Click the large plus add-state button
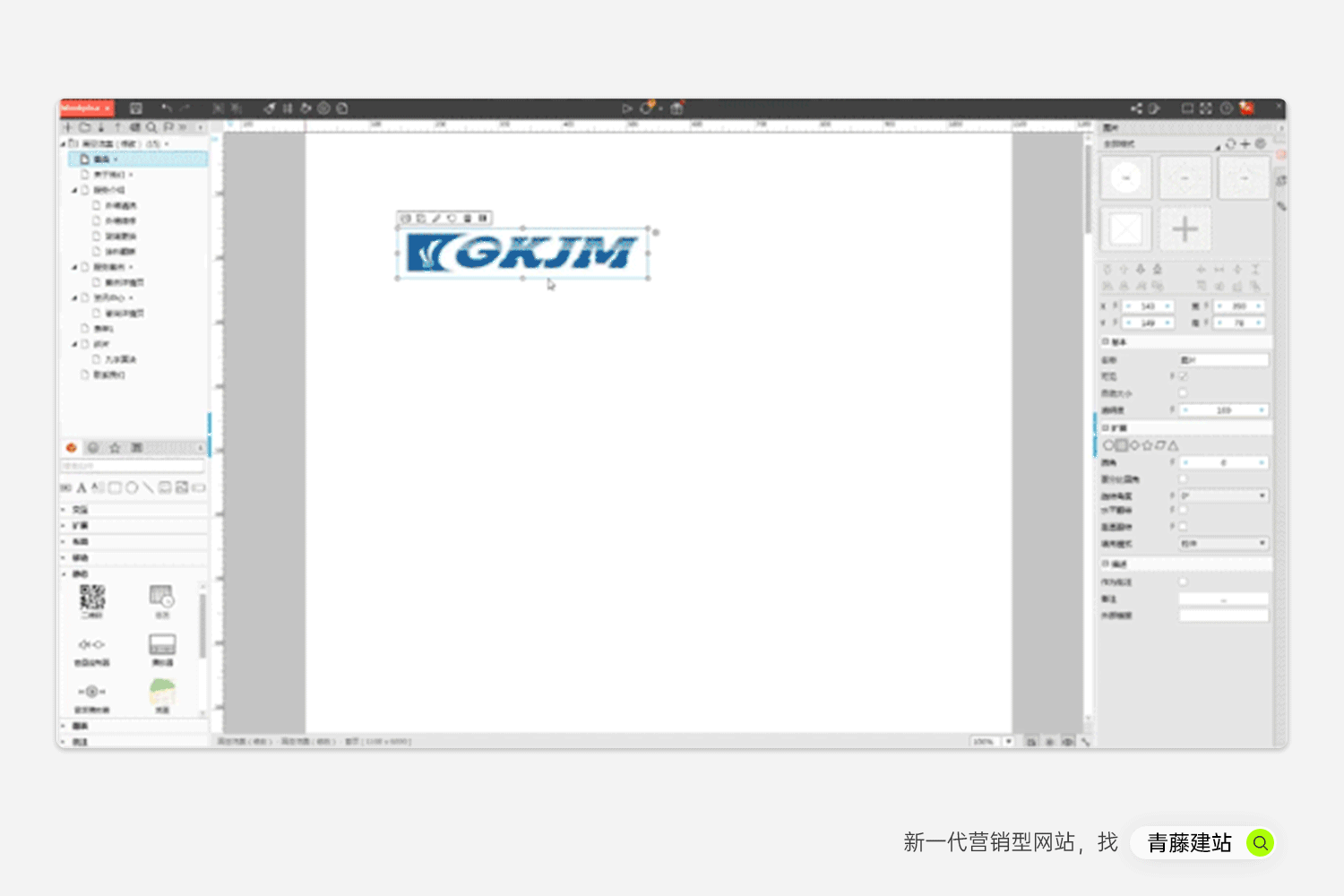This screenshot has width=1344, height=896. click(1185, 229)
